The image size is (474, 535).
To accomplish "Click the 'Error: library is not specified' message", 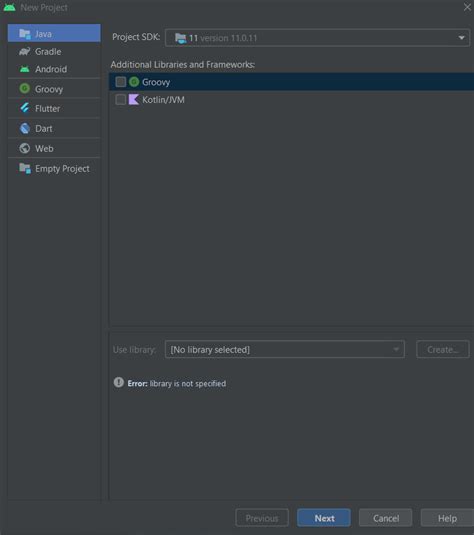I will click(176, 384).
